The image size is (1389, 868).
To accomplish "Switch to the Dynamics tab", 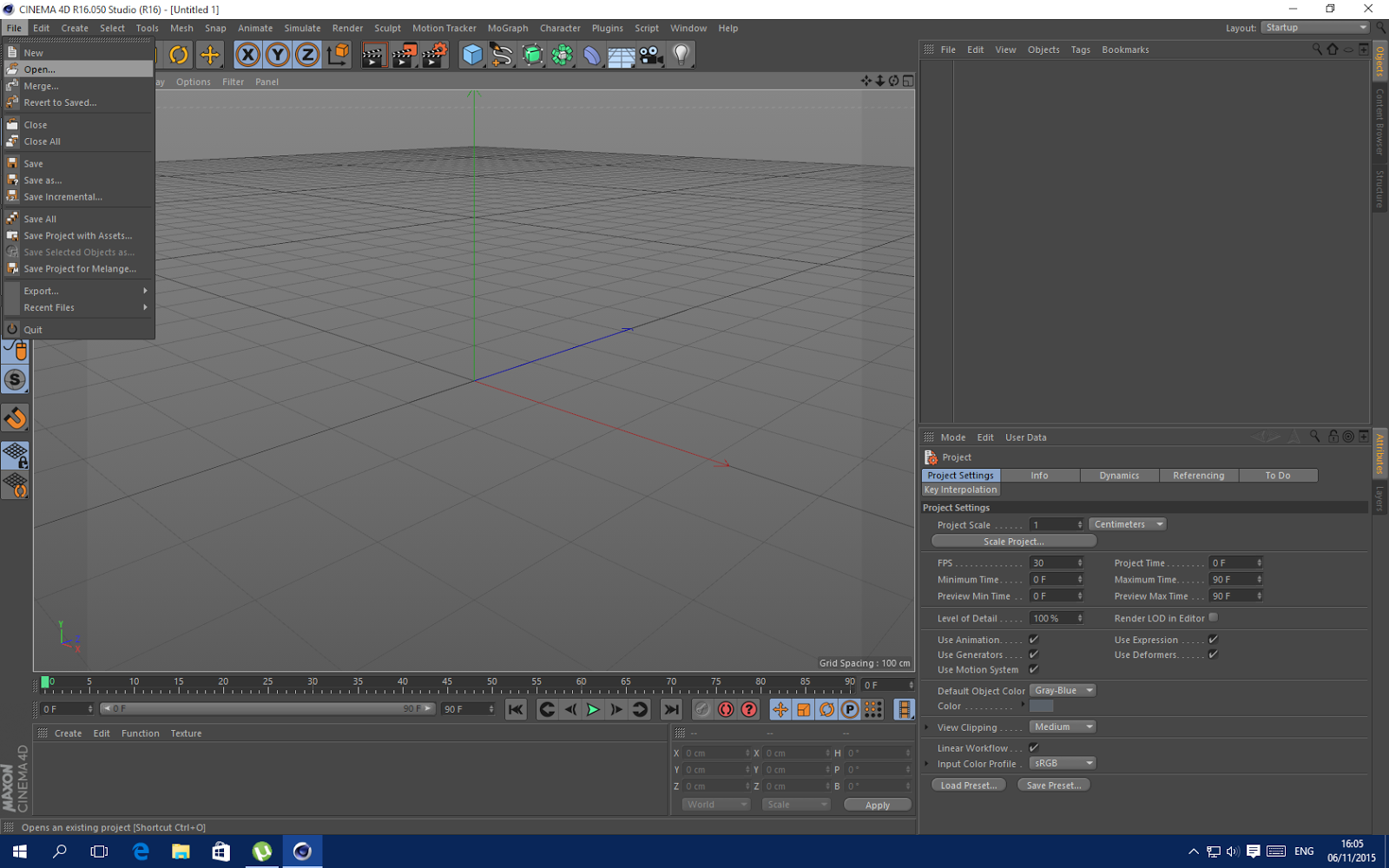I will coord(1119,476).
